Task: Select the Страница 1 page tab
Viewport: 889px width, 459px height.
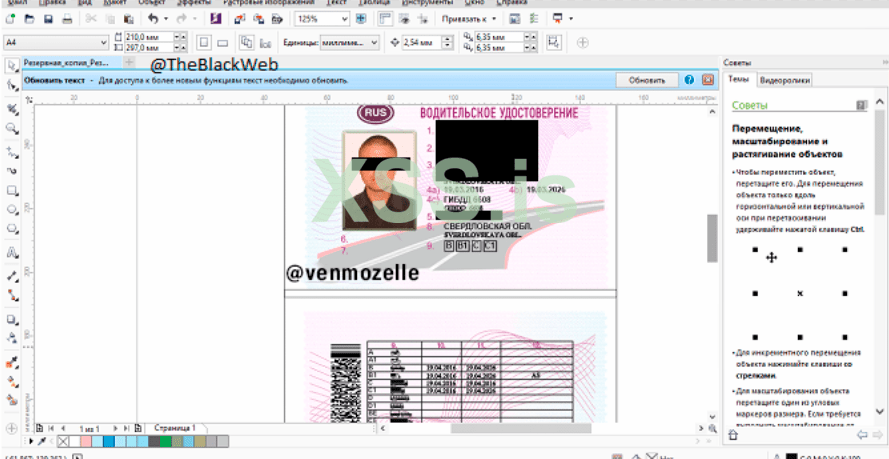Action: 175,428
